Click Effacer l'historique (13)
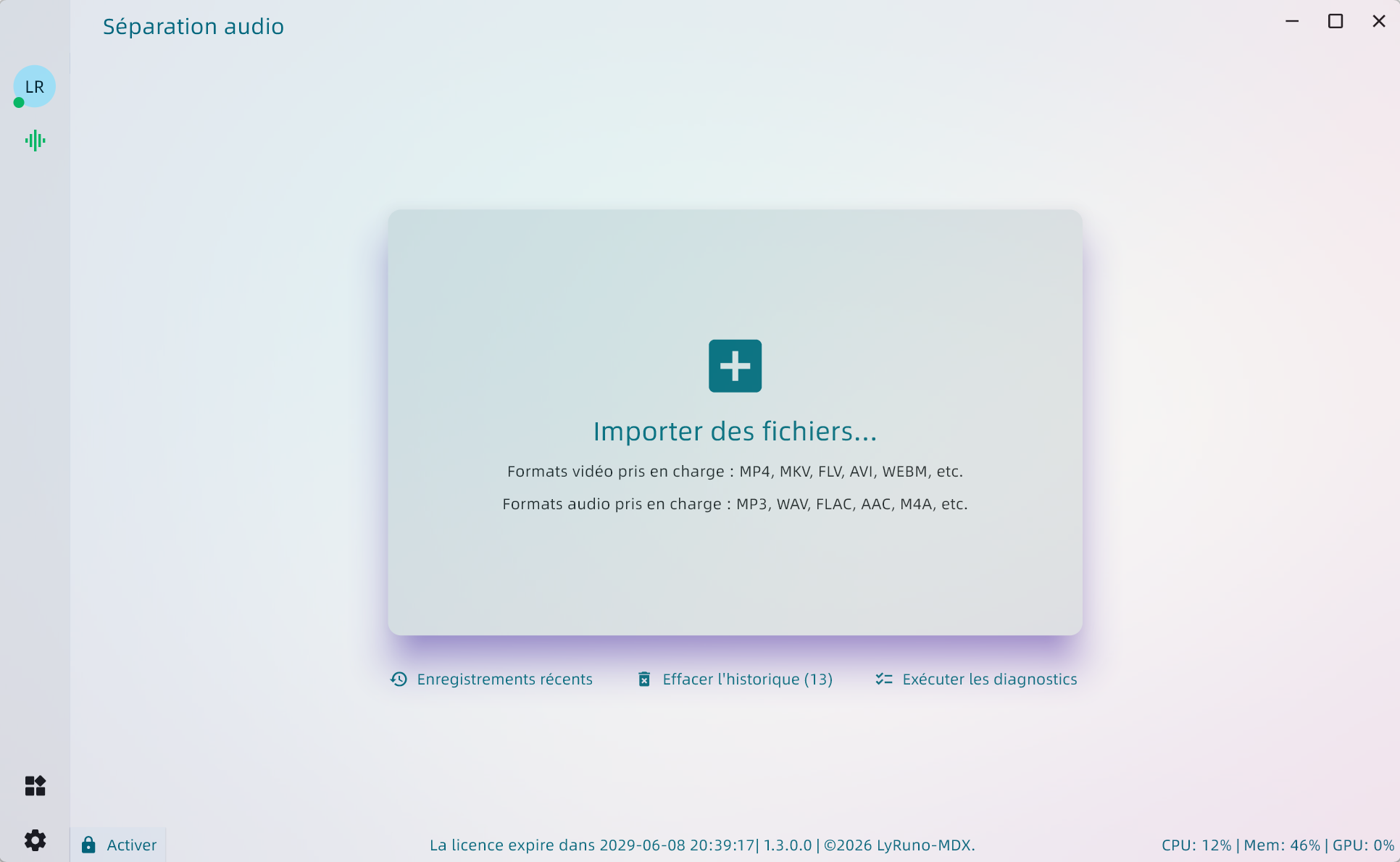The width and height of the screenshot is (1400, 862). (x=747, y=679)
